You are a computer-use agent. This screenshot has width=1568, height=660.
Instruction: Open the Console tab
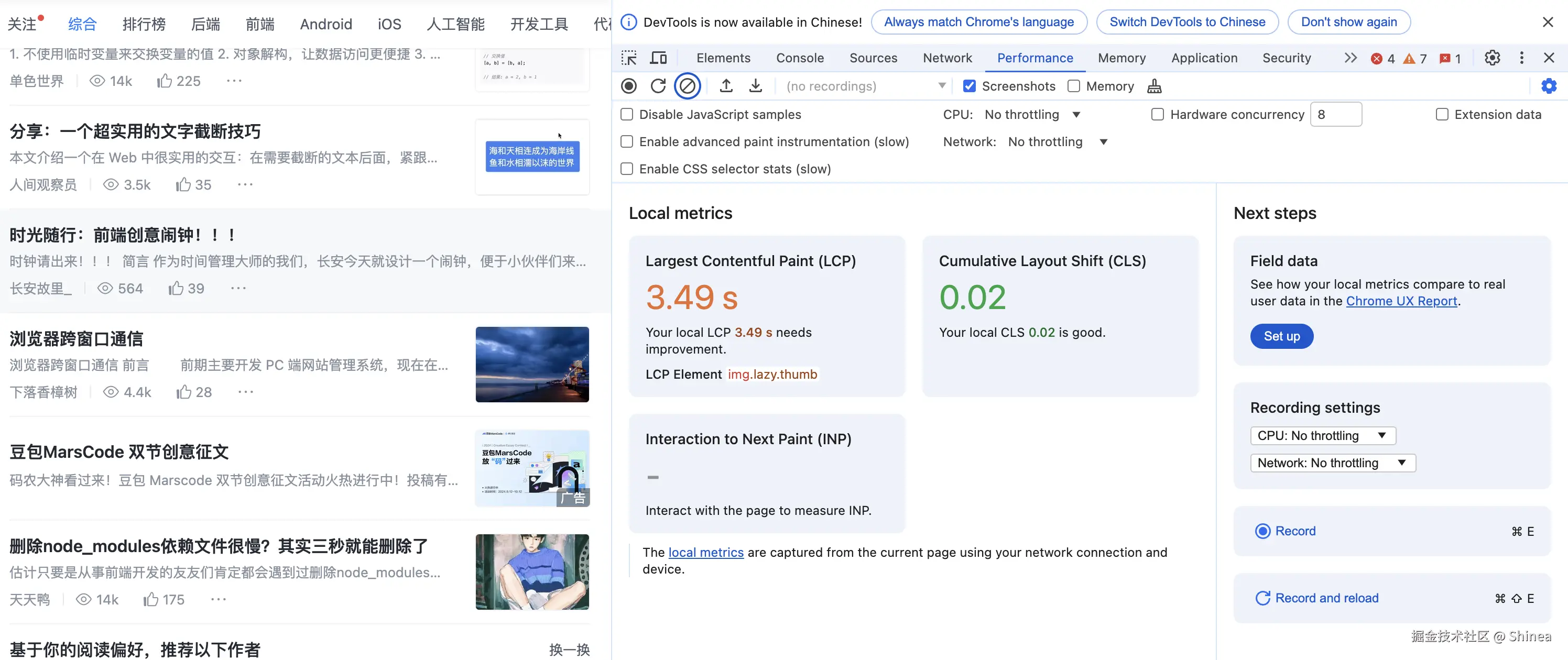pos(799,58)
